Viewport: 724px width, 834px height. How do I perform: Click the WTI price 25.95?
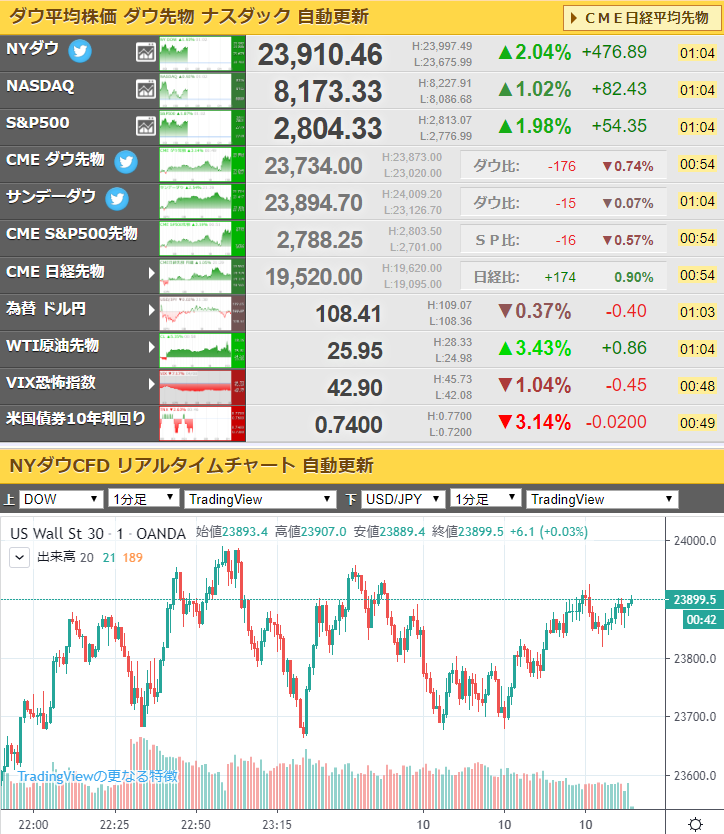point(355,351)
